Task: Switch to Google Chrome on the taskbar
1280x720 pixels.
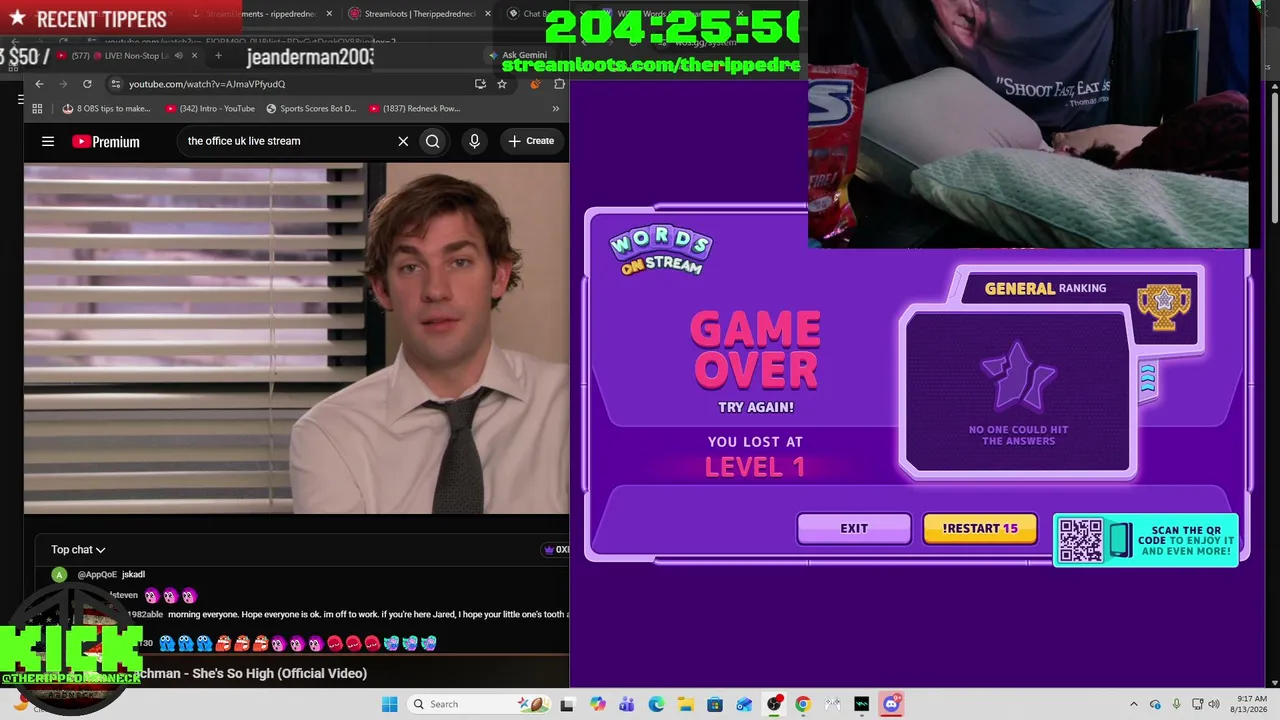Action: [x=803, y=704]
